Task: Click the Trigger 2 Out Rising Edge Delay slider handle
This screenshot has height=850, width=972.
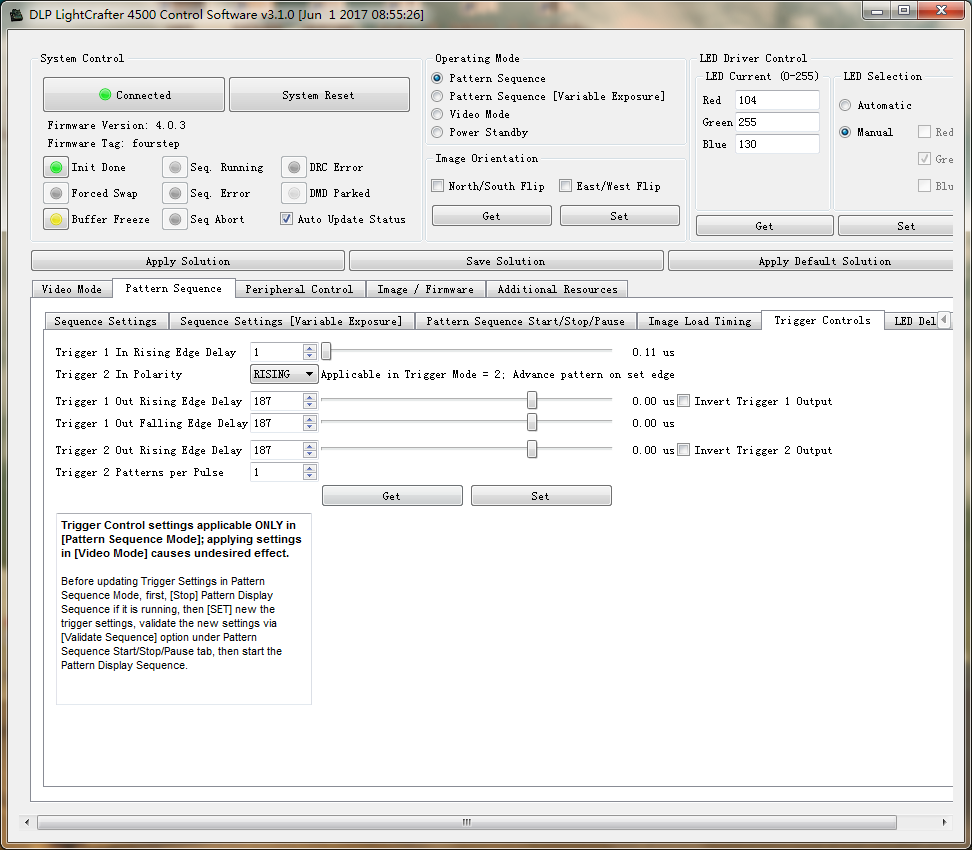Action: coord(532,449)
